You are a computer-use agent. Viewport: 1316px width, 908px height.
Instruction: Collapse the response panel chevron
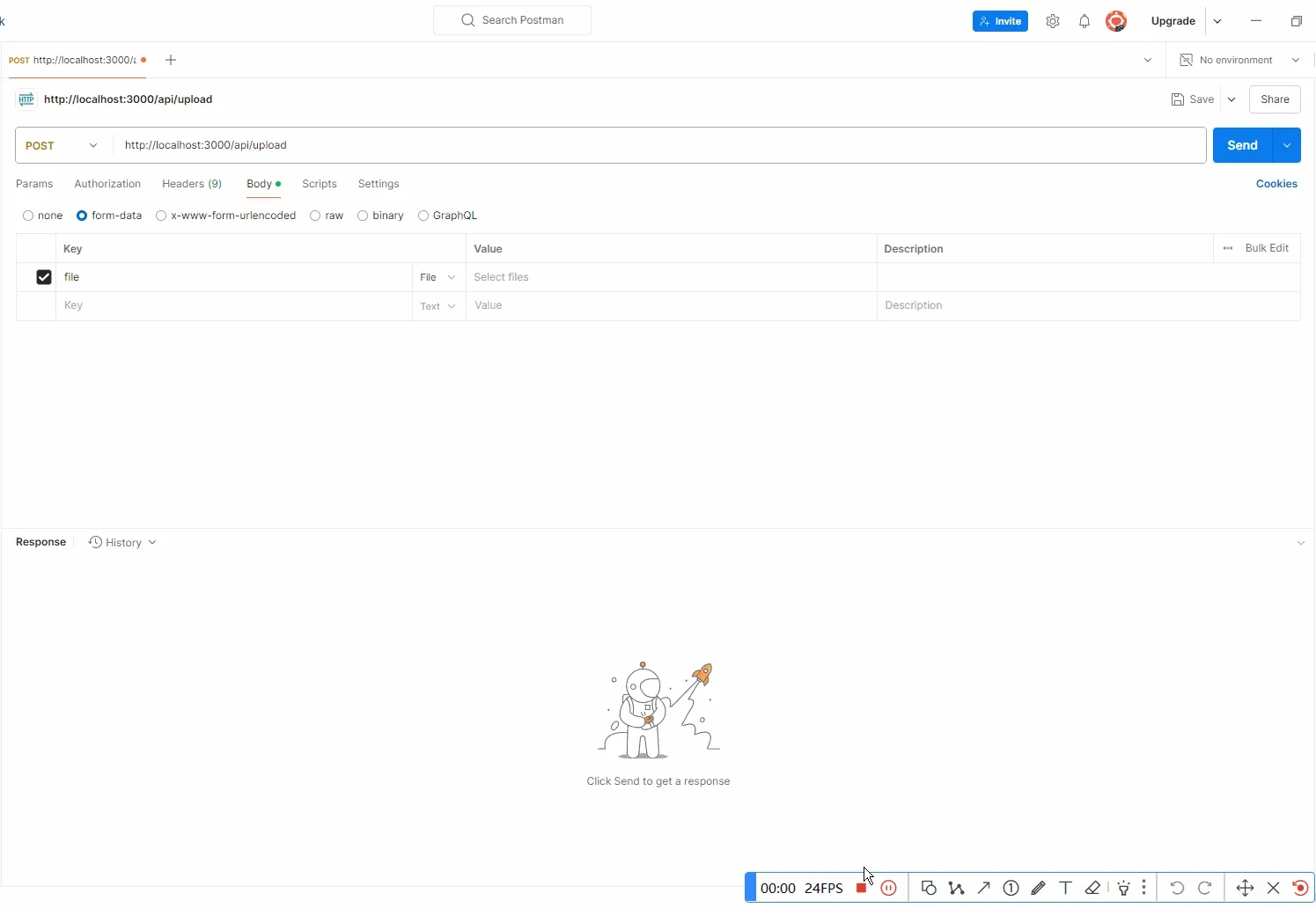(1301, 543)
